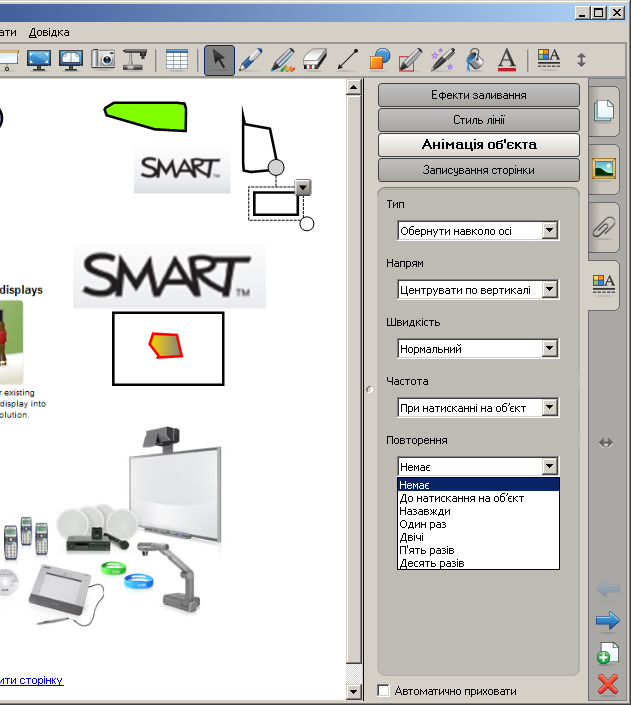Viewport: 631px width, 705px height.
Task: Choose Немає in repeat list
Action: [479, 485]
